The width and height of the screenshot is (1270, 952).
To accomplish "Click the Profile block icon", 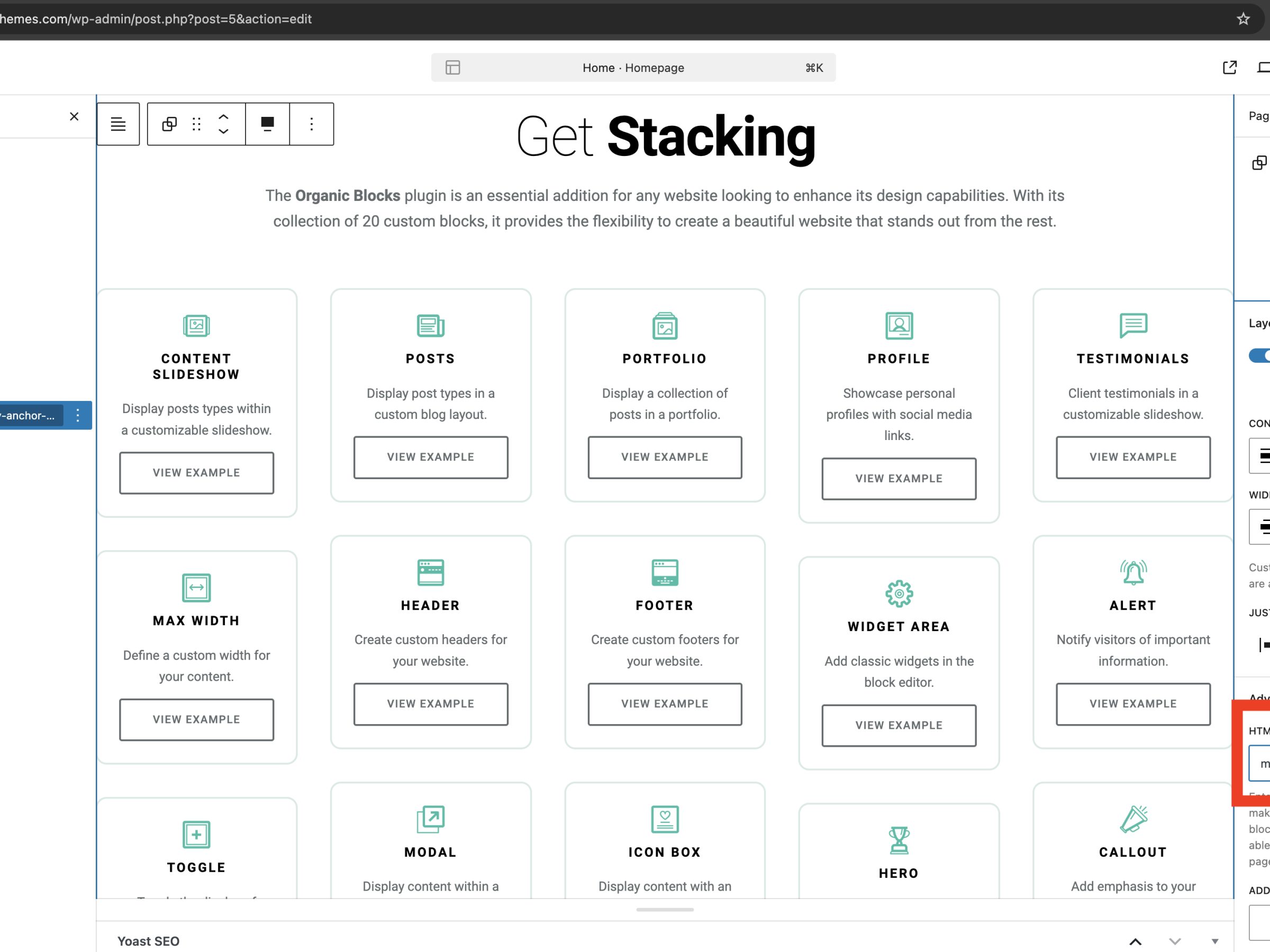I will (899, 326).
